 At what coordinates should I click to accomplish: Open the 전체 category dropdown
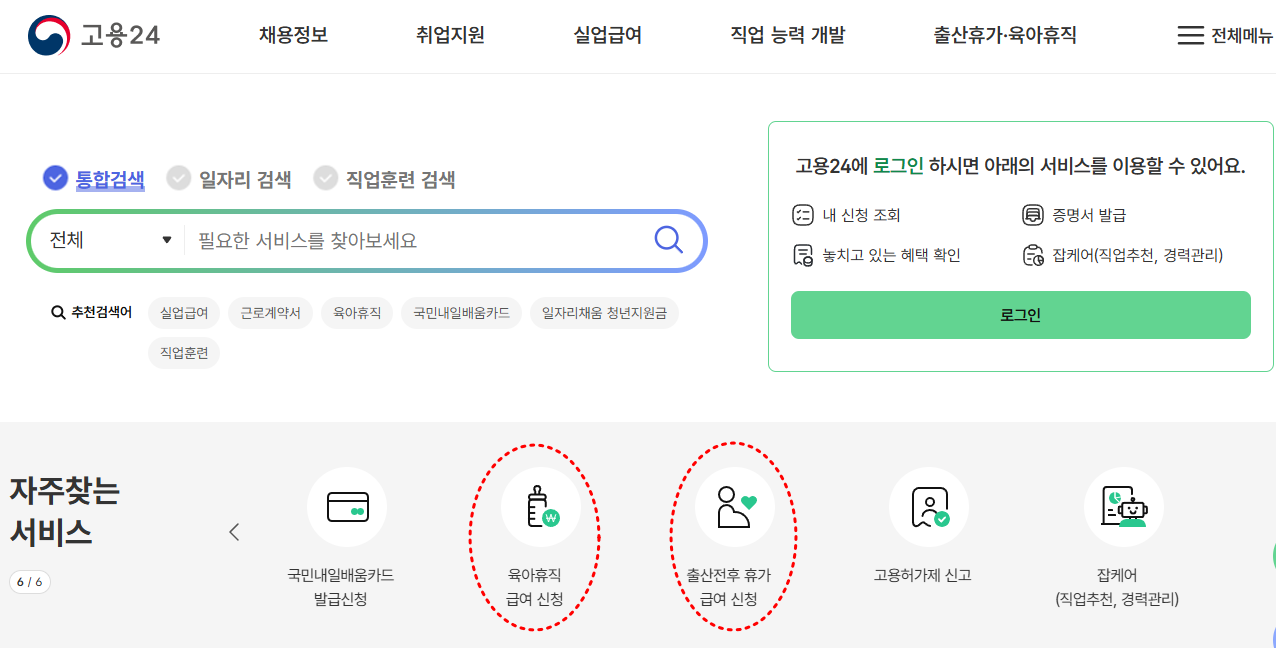click(106, 240)
